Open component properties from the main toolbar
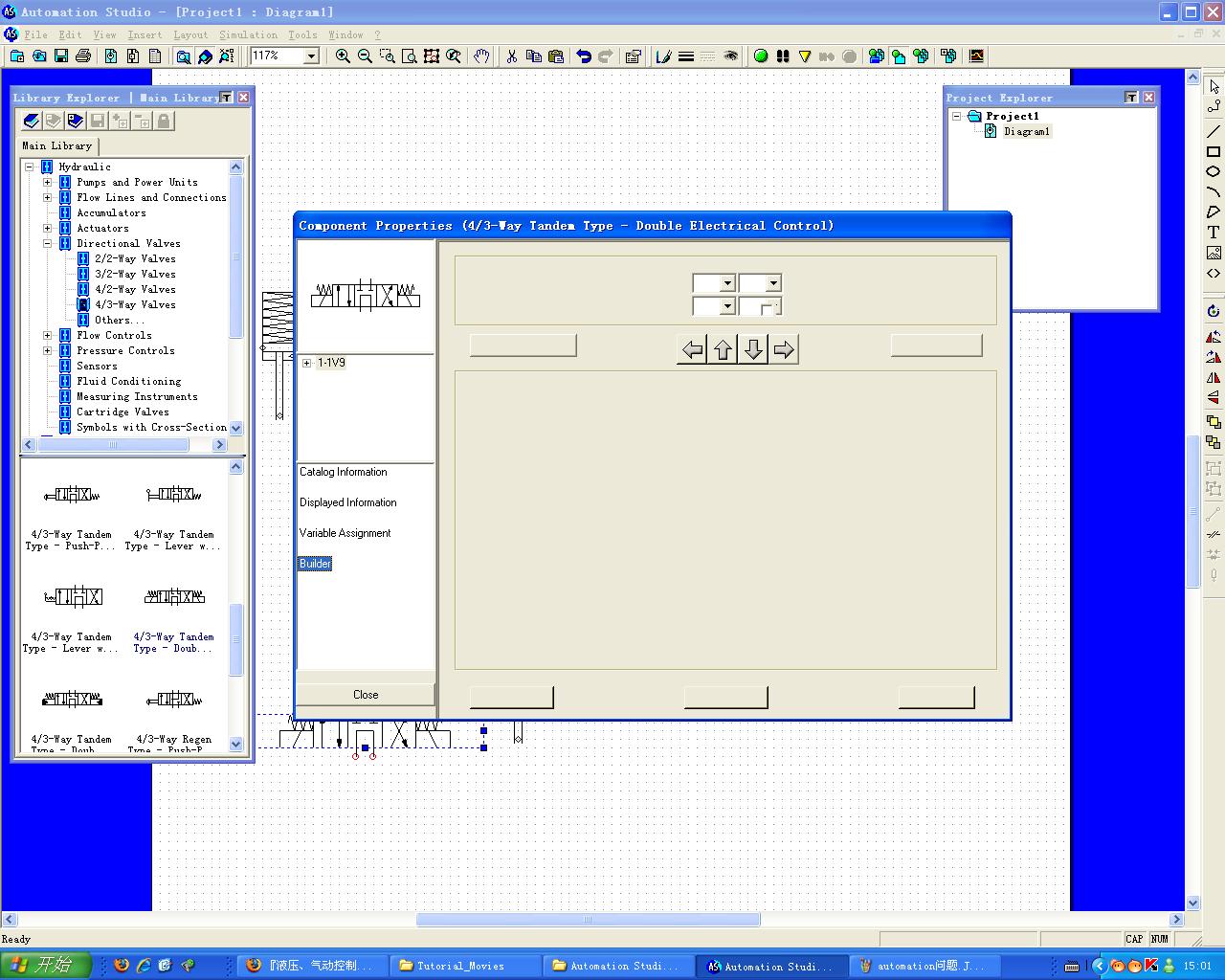Screen dimensions: 1225x980 point(633,56)
